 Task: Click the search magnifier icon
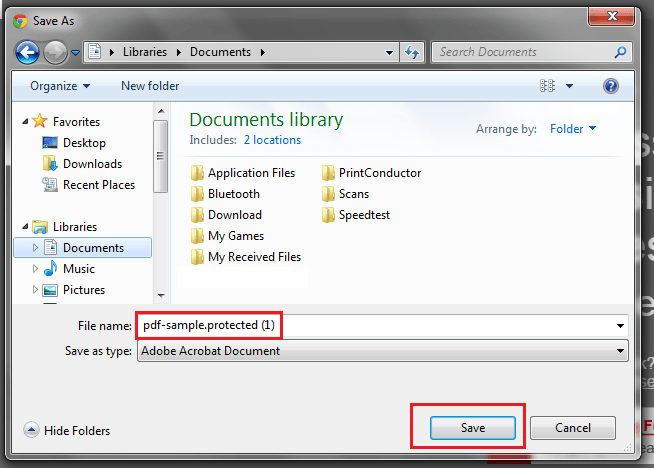click(x=620, y=52)
